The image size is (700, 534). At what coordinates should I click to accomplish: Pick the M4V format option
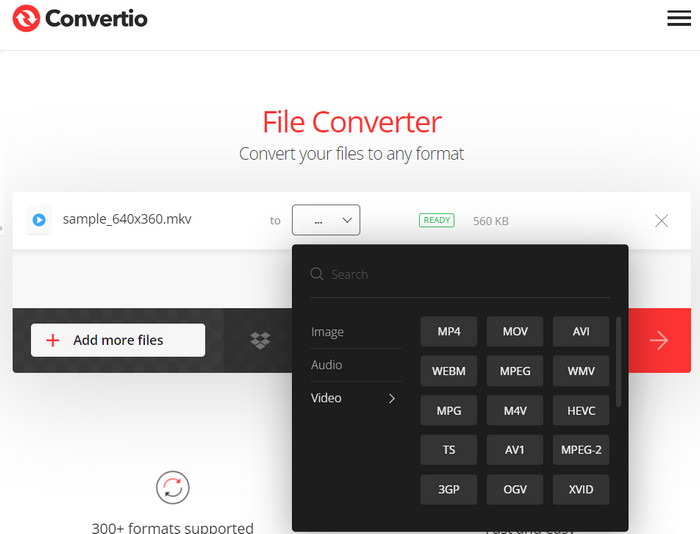[x=515, y=410]
